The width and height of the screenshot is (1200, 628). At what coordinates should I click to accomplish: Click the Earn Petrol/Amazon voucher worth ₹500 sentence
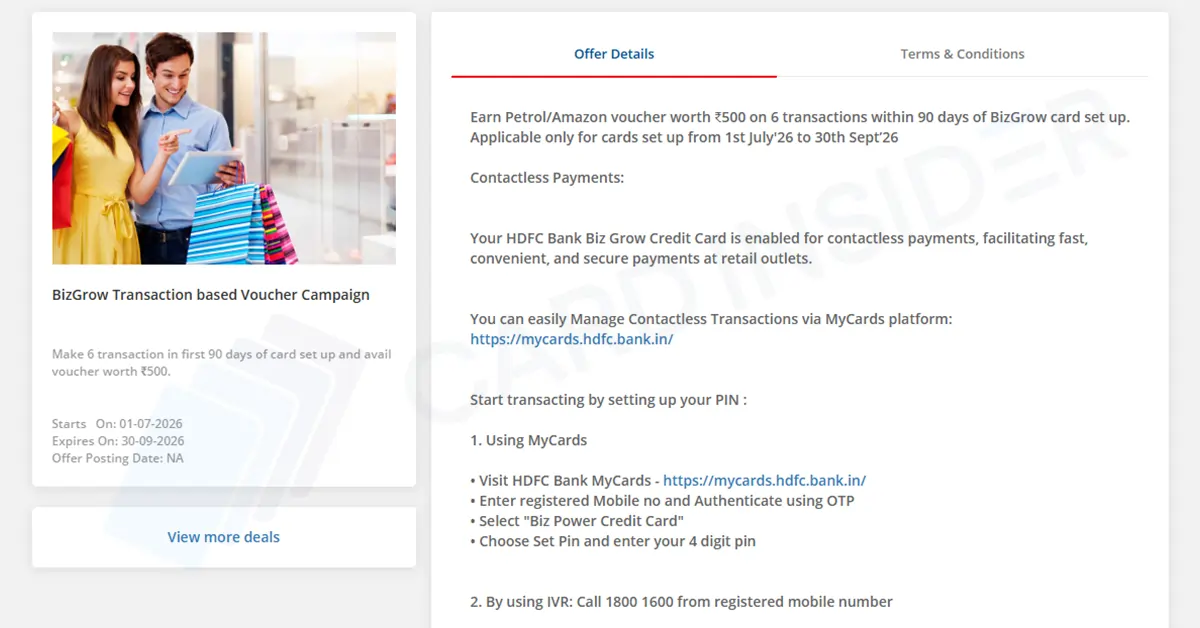click(x=800, y=117)
